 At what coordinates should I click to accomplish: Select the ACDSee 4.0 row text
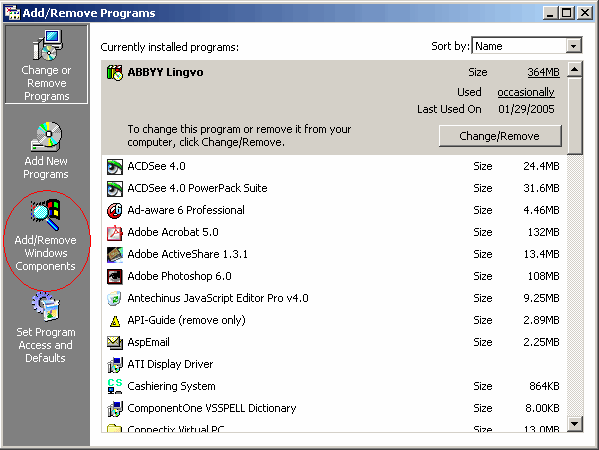[x=156, y=166]
